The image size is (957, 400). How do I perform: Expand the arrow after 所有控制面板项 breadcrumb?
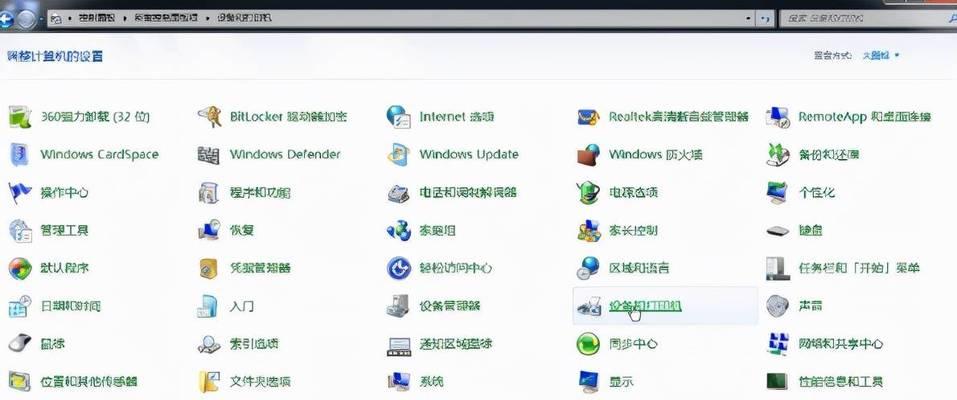click(210, 18)
